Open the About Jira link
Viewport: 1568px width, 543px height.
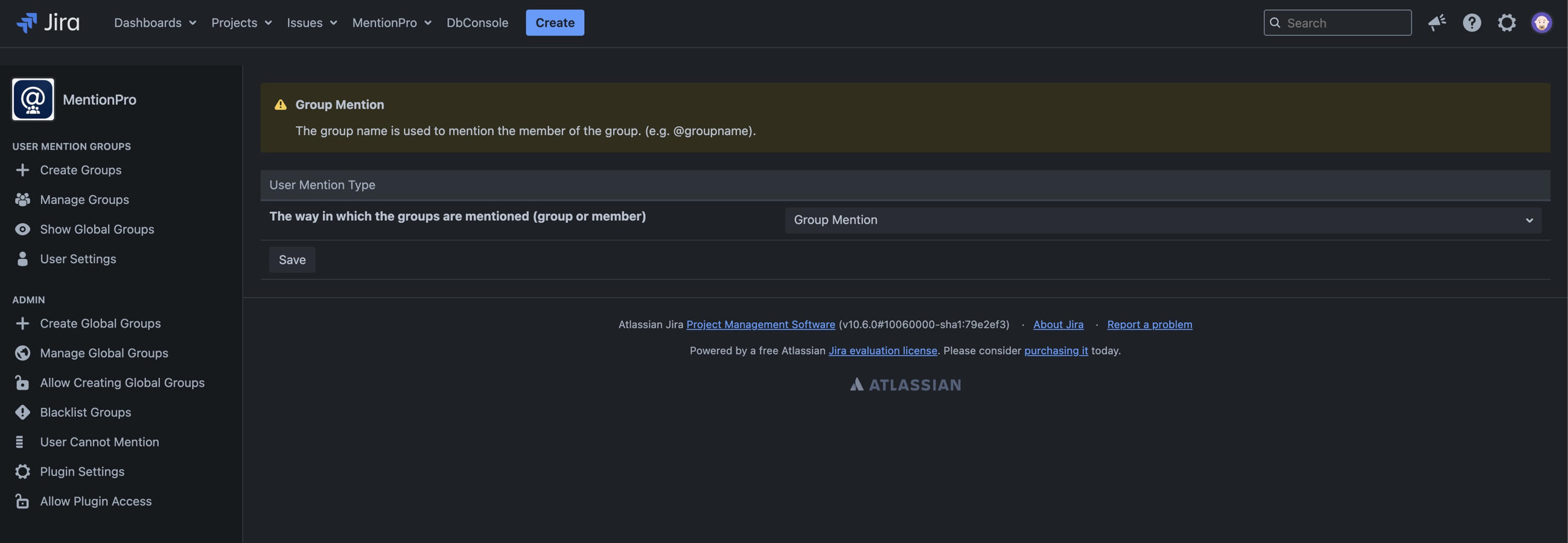pyautogui.click(x=1058, y=325)
